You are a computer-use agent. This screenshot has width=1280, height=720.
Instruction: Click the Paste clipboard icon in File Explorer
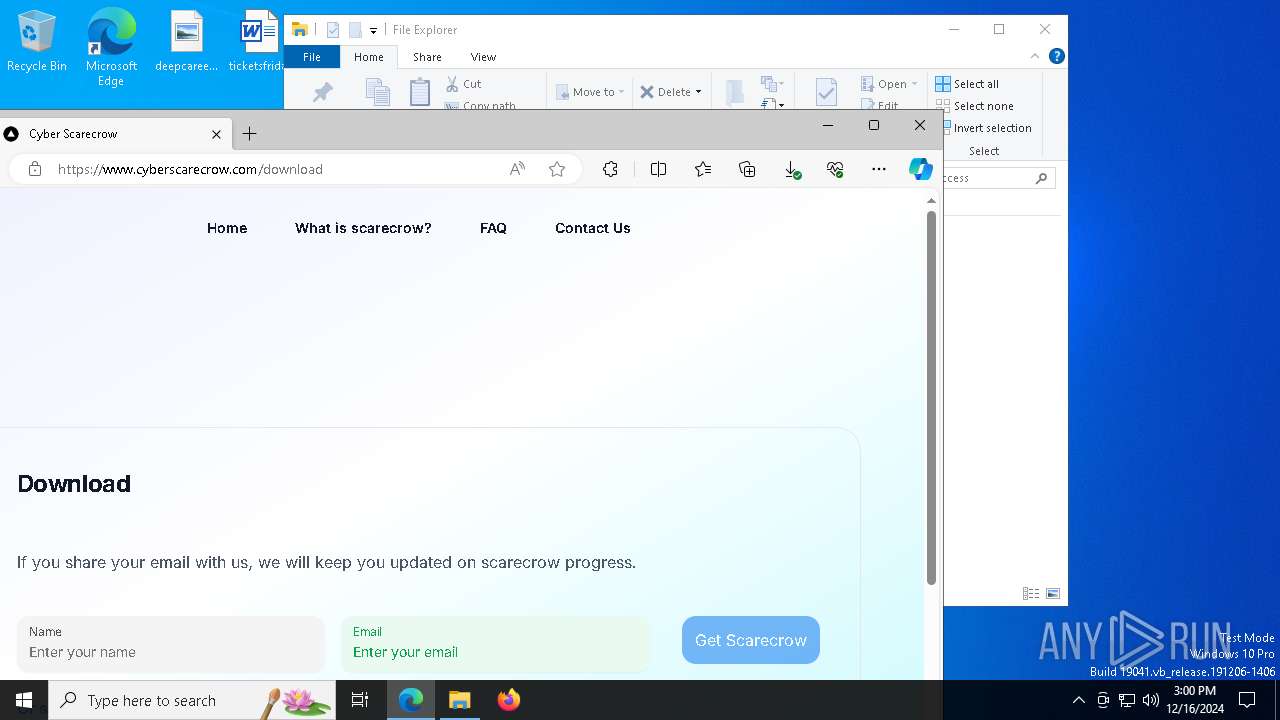coord(420,92)
